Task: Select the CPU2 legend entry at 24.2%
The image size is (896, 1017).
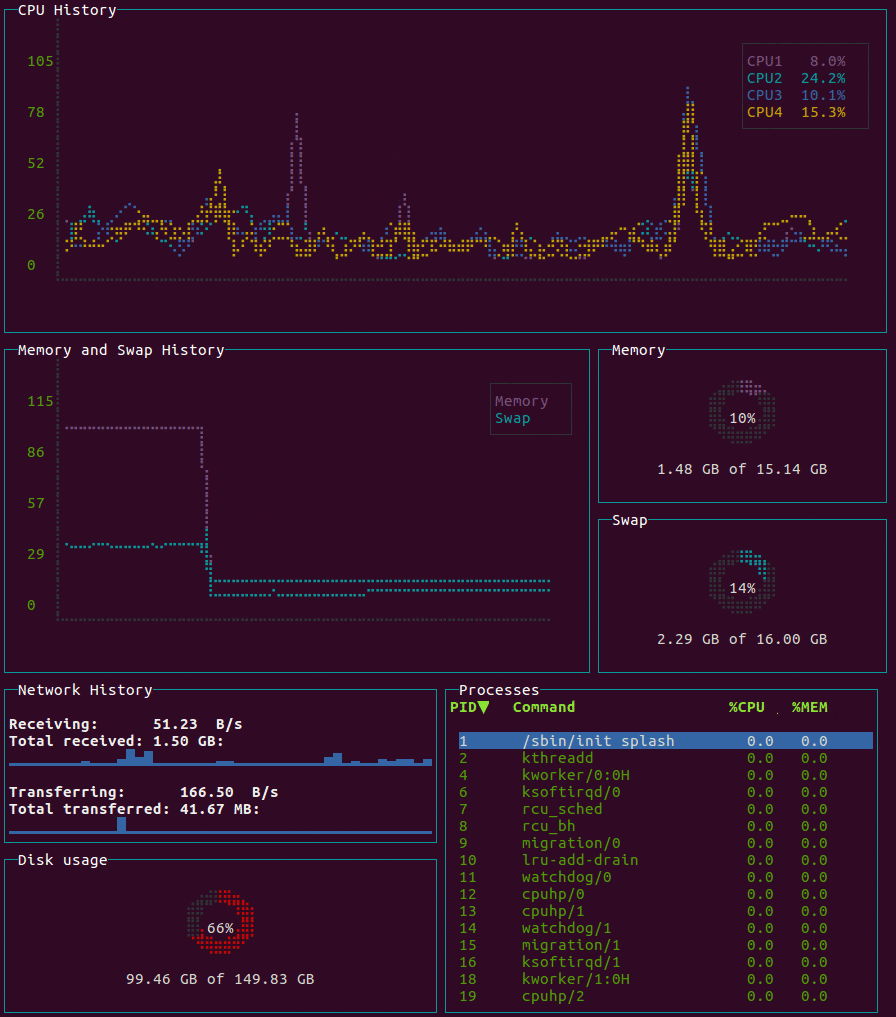Action: point(796,78)
